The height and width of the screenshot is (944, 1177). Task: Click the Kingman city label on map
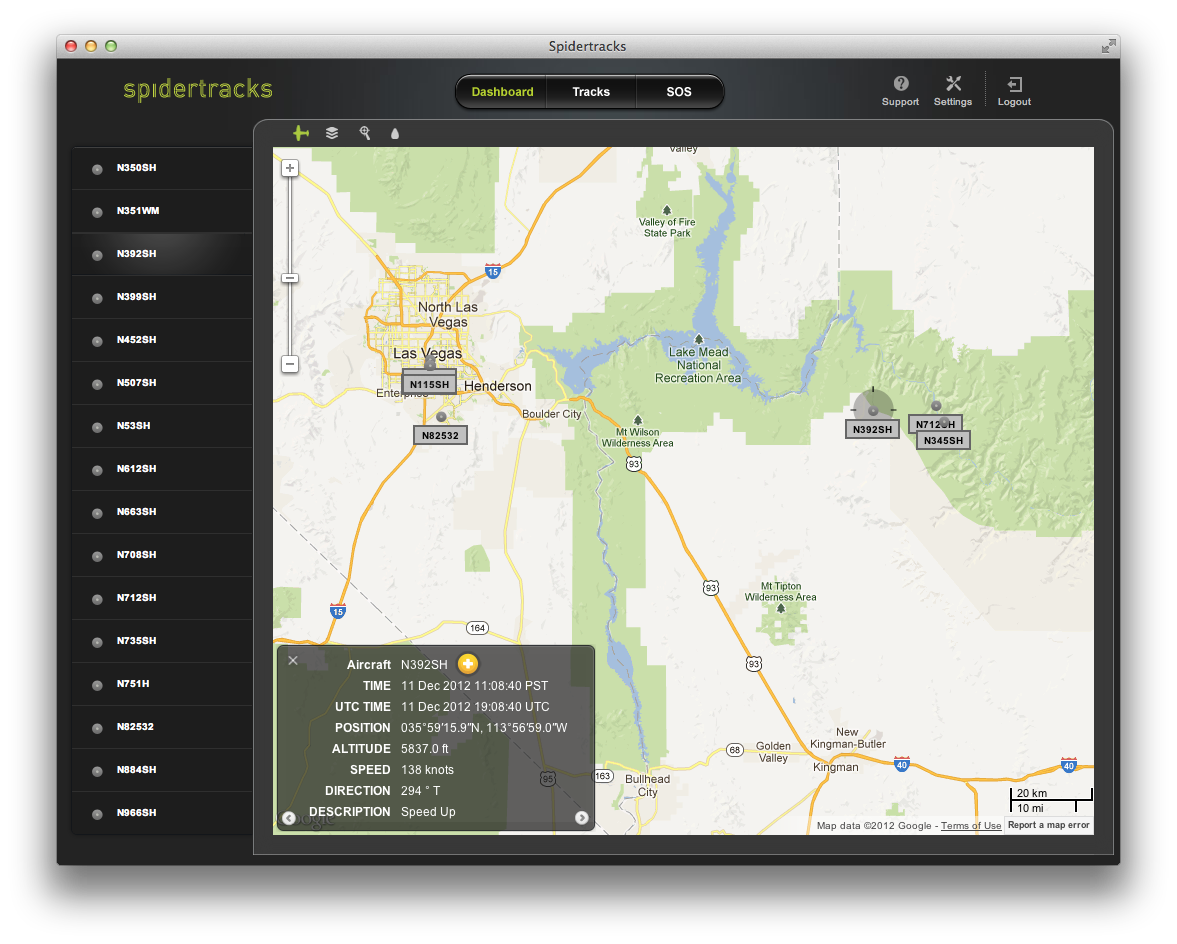click(x=835, y=767)
